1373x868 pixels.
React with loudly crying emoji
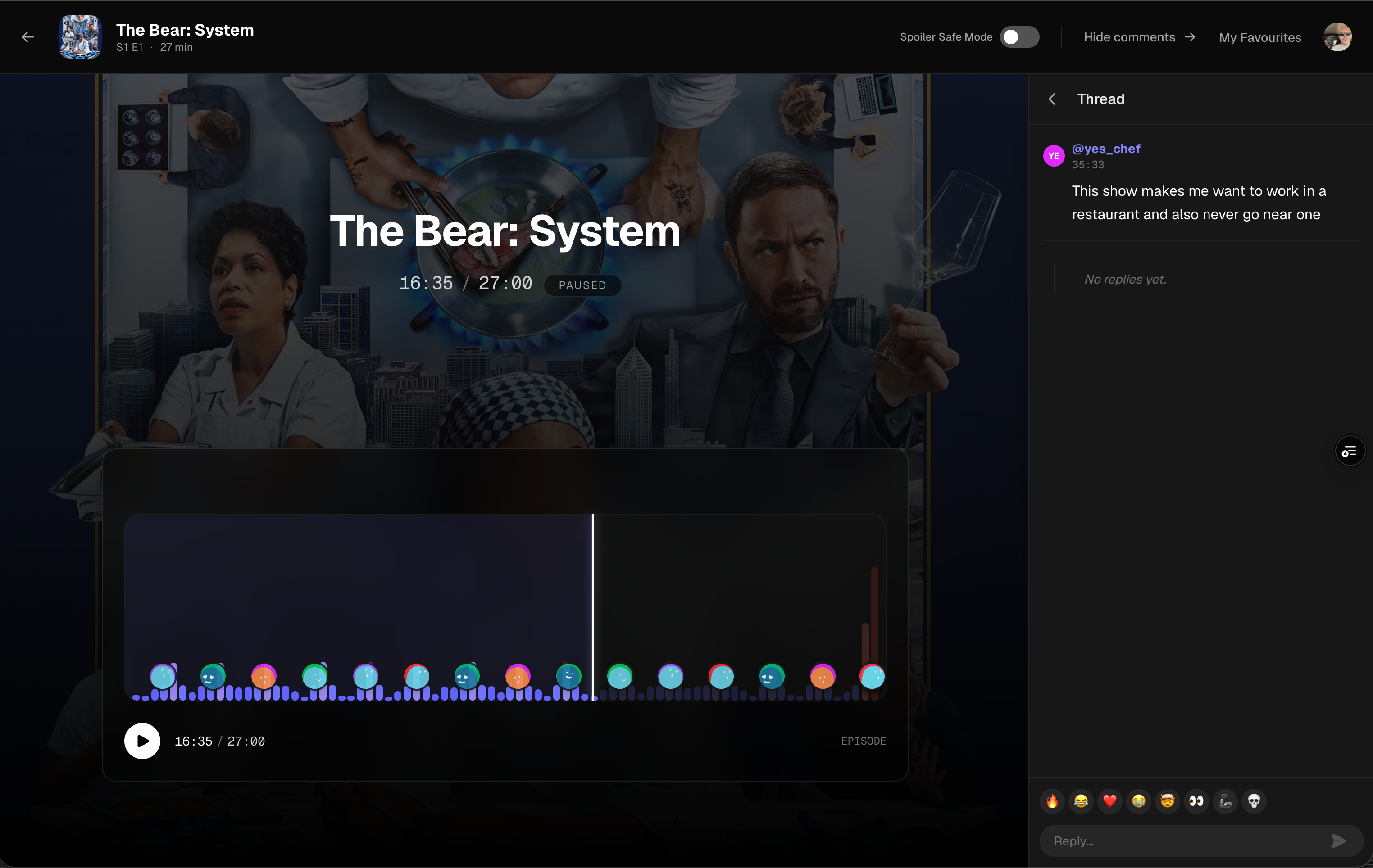click(1139, 801)
